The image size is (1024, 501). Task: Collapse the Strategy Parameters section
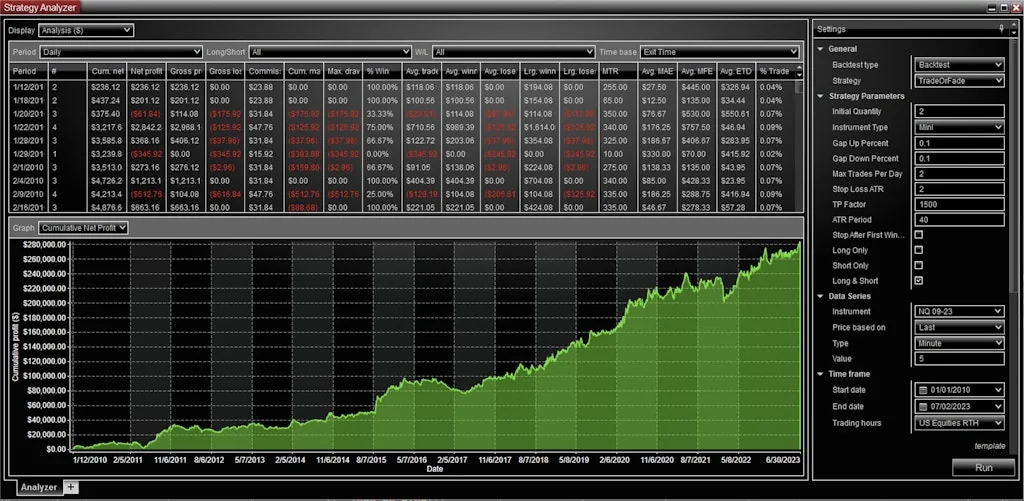coord(820,96)
